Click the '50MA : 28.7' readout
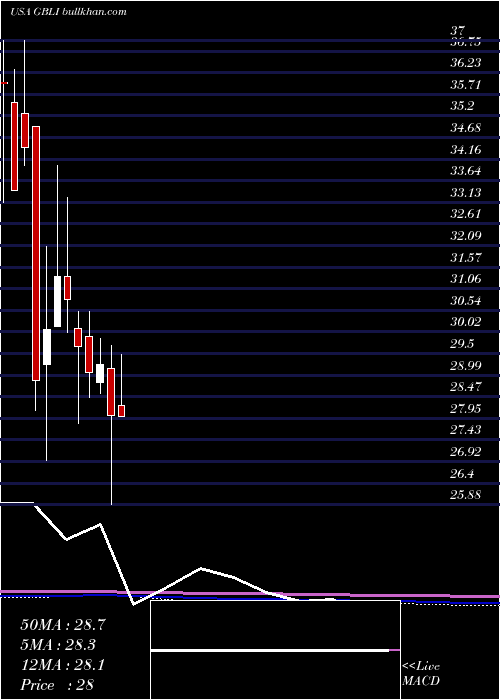 tap(63, 625)
